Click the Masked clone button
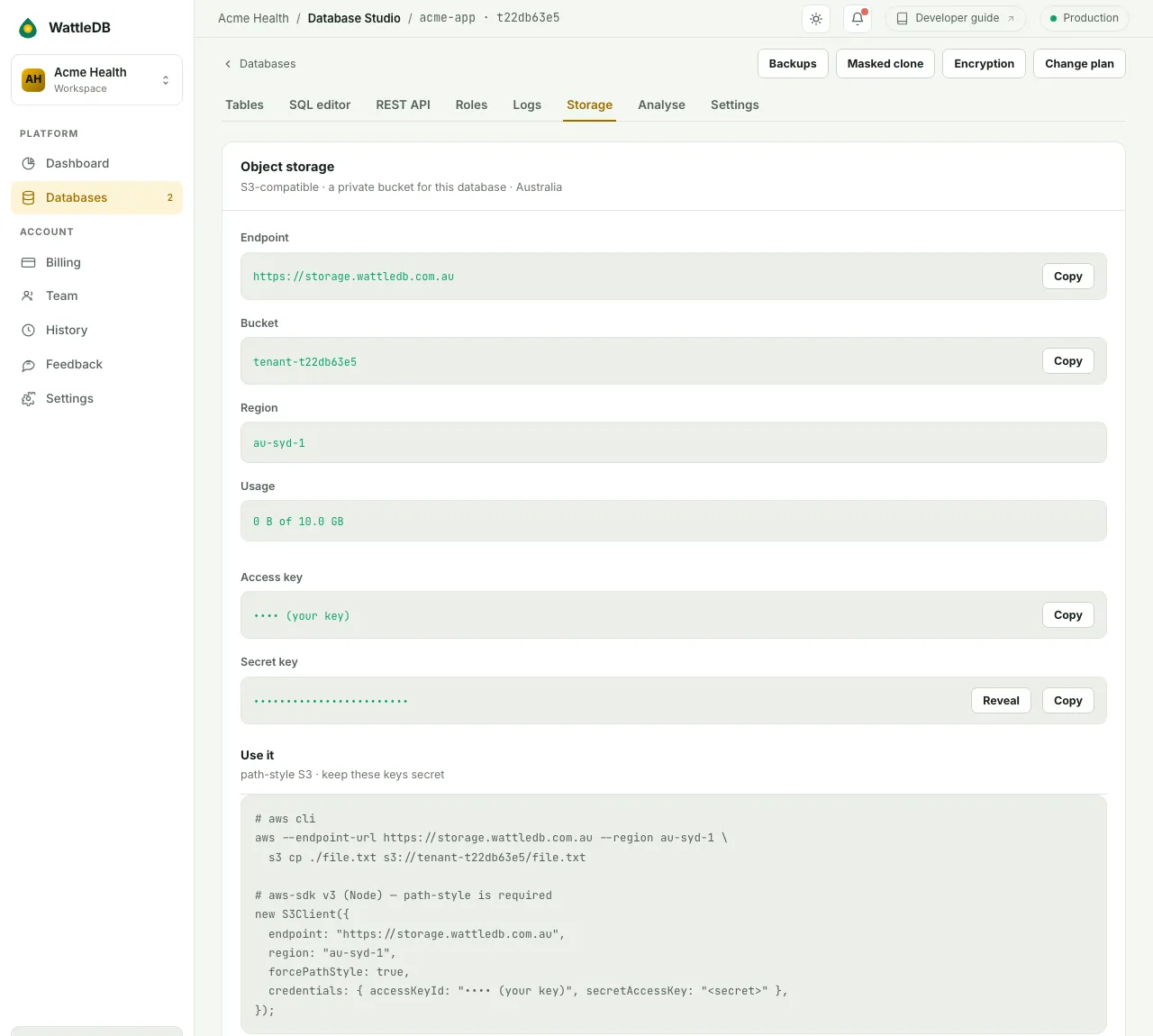This screenshot has height=1036, width=1153. [885, 64]
